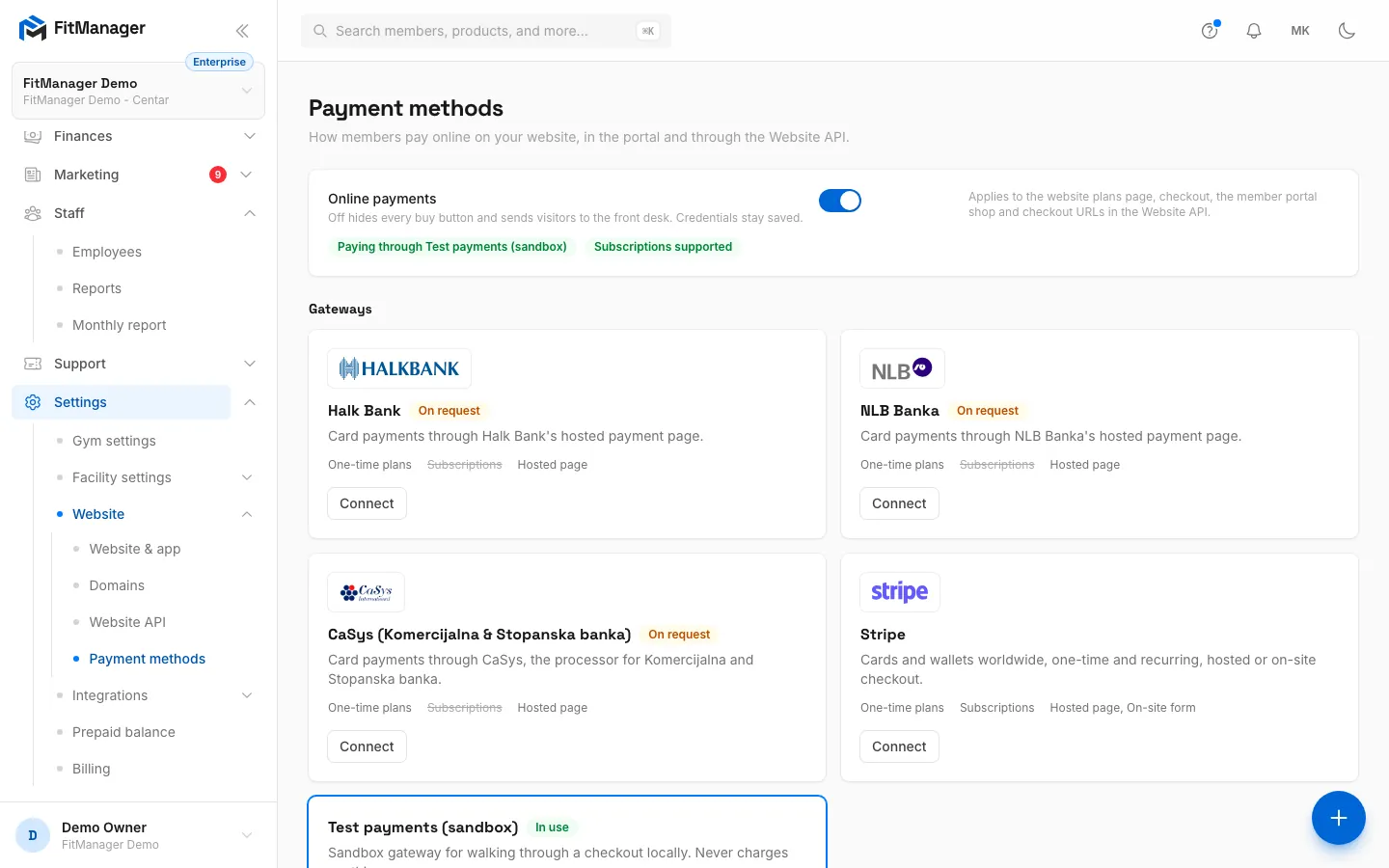Go to Gym settings
1389x868 pixels.
tap(114, 441)
